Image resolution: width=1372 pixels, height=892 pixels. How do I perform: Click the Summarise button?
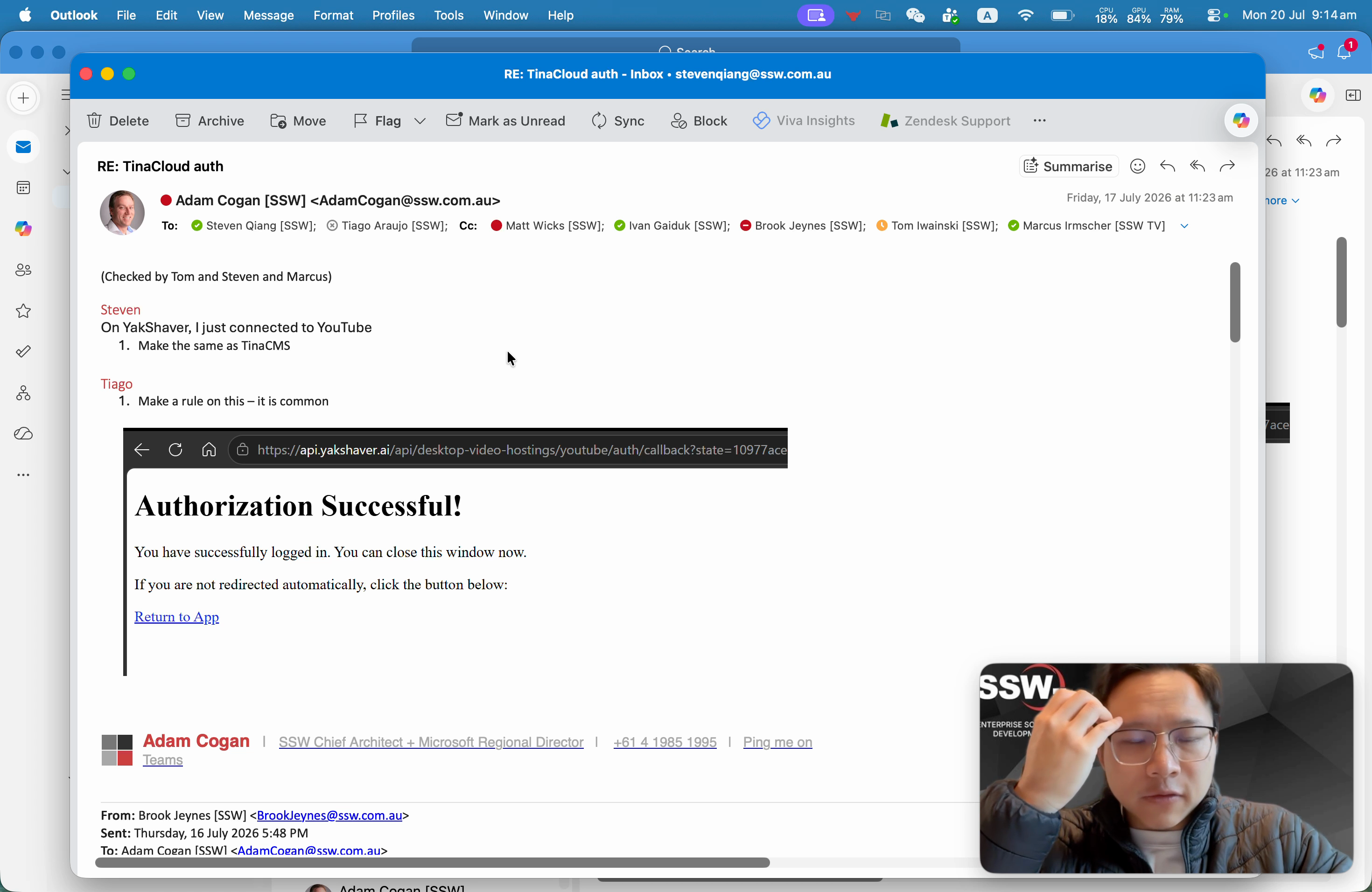click(x=1069, y=167)
